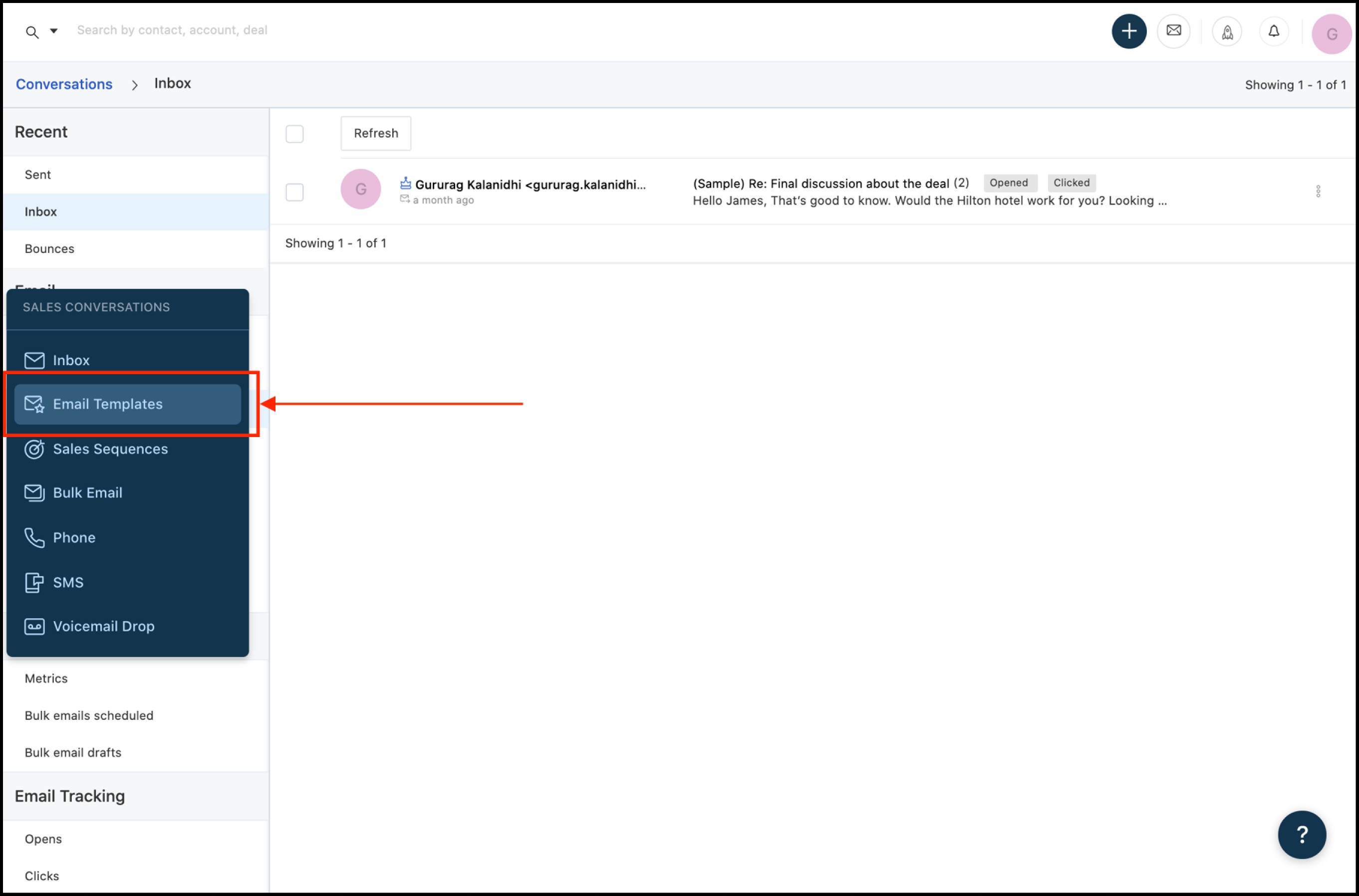Click the rocket icon in header

pyautogui.click(x=1227, y=31)
